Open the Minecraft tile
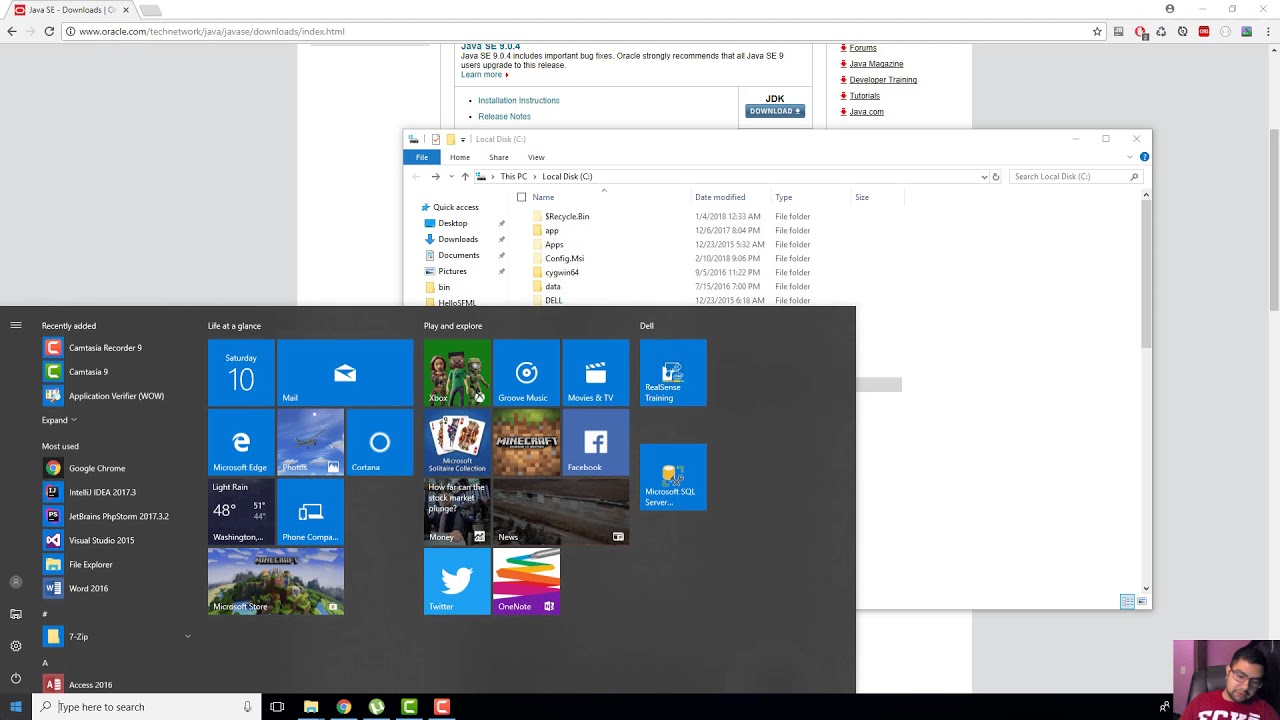 (x=526, y=442)
